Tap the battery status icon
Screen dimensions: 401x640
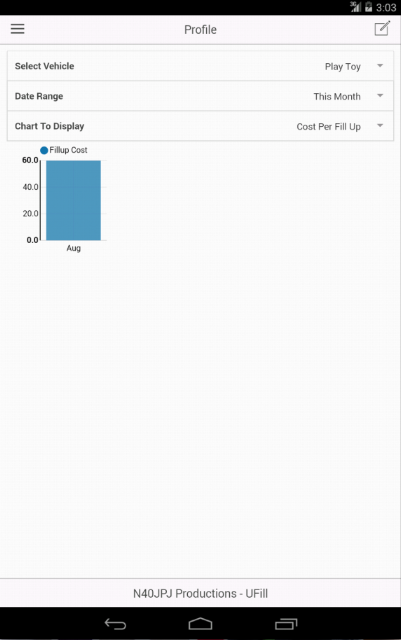368,7
